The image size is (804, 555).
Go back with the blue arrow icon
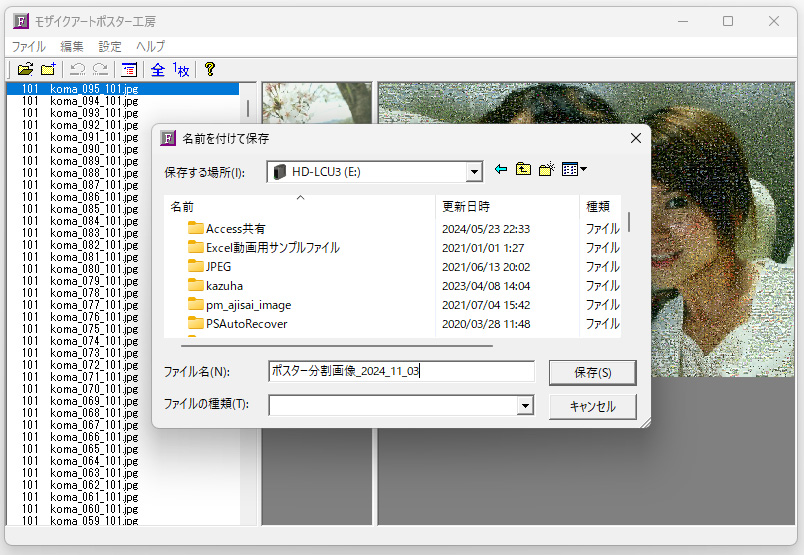pyautogui.click(x=501, y=169)
